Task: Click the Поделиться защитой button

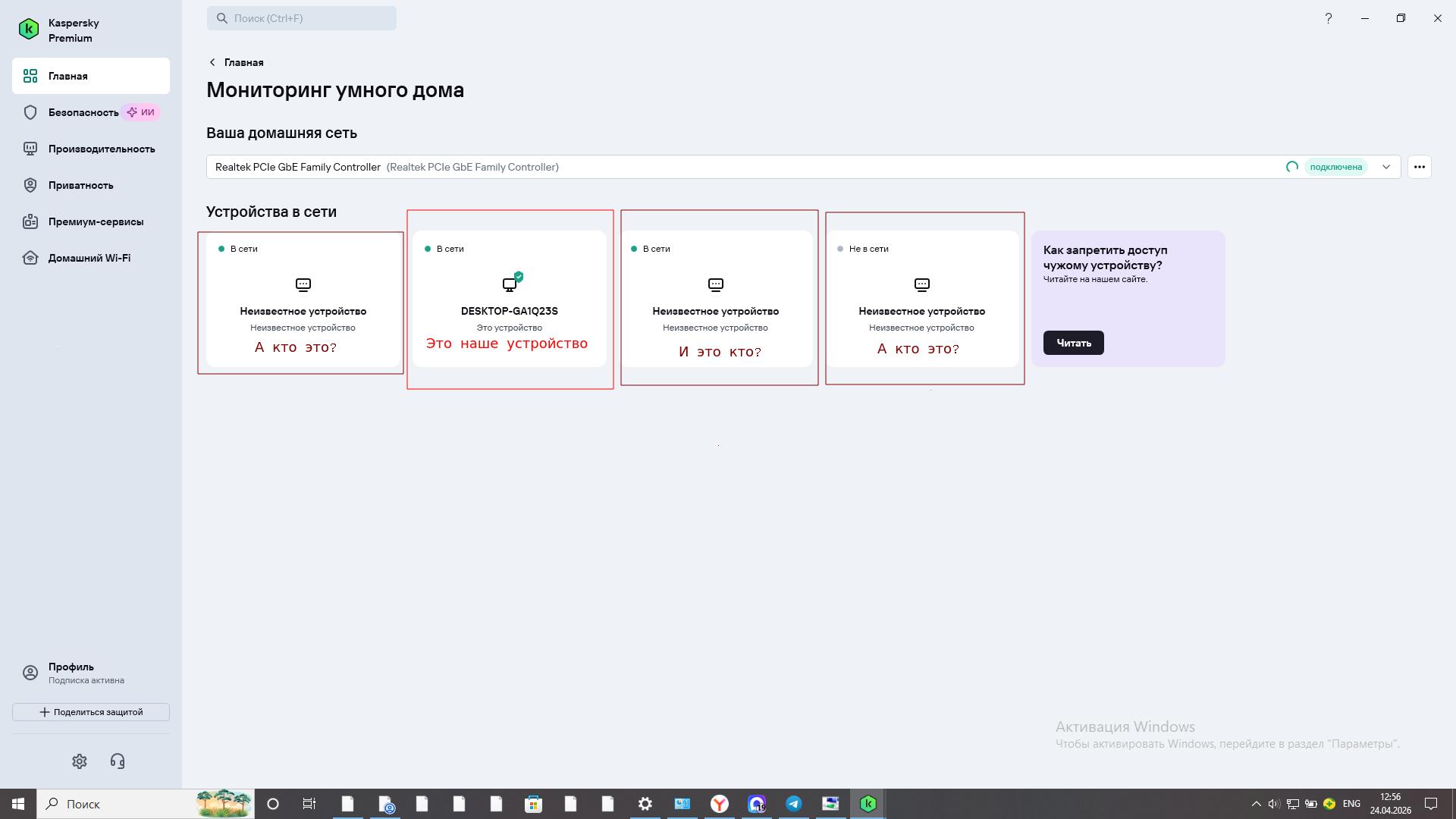Action: tap(91, 712)
